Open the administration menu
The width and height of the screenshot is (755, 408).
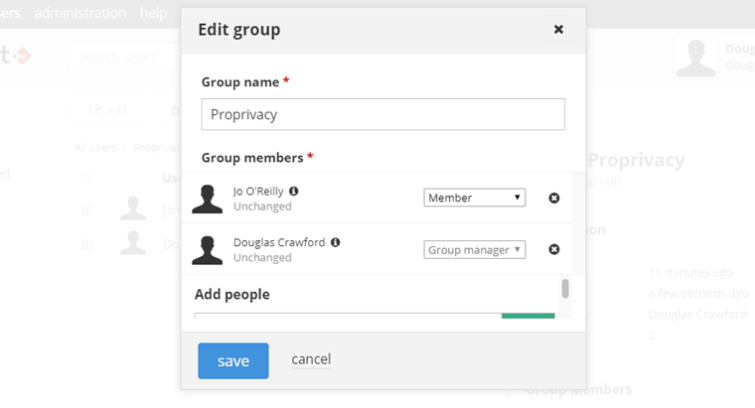(80, 13)
